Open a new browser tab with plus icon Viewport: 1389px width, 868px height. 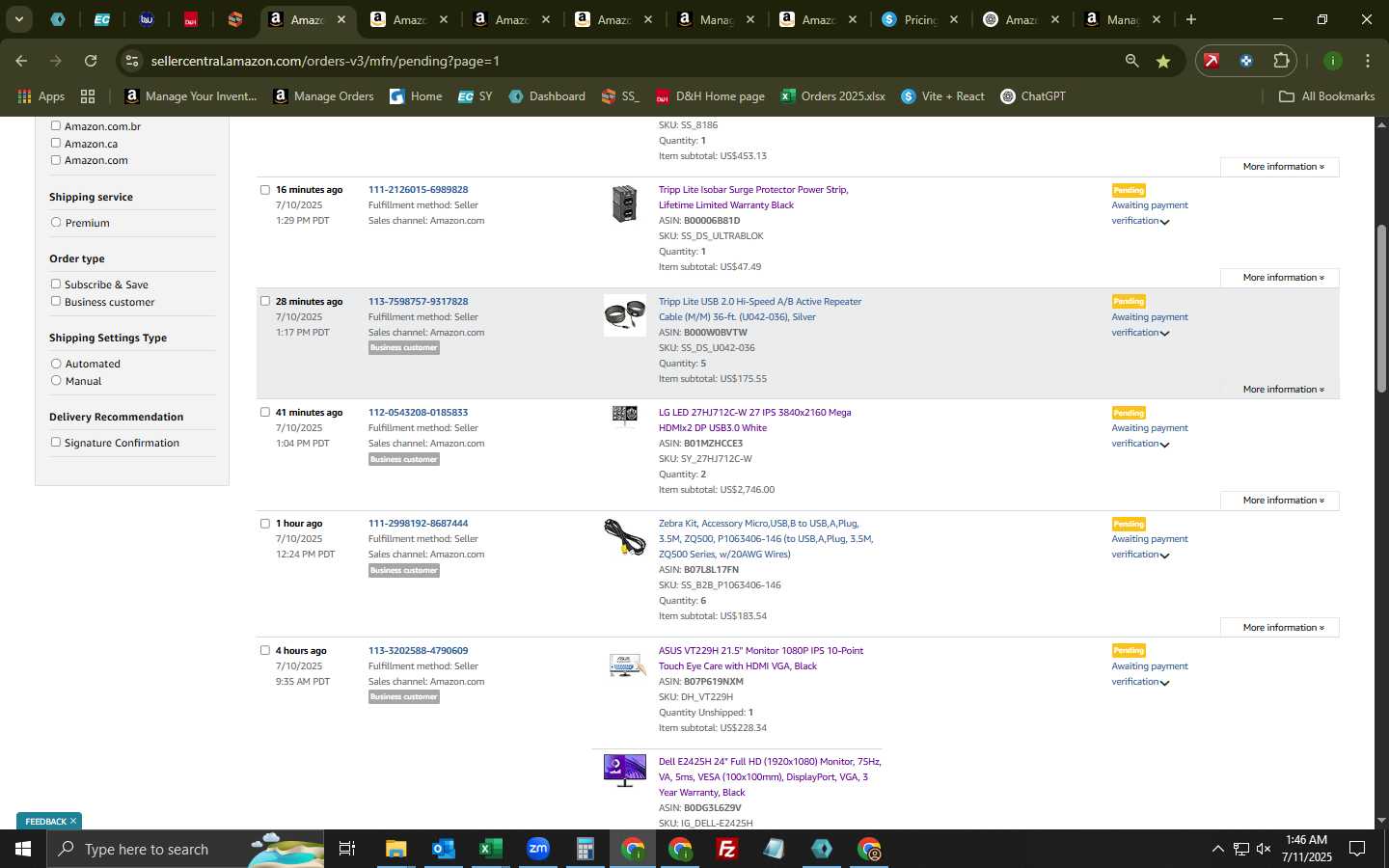[x=1191, y=19]
